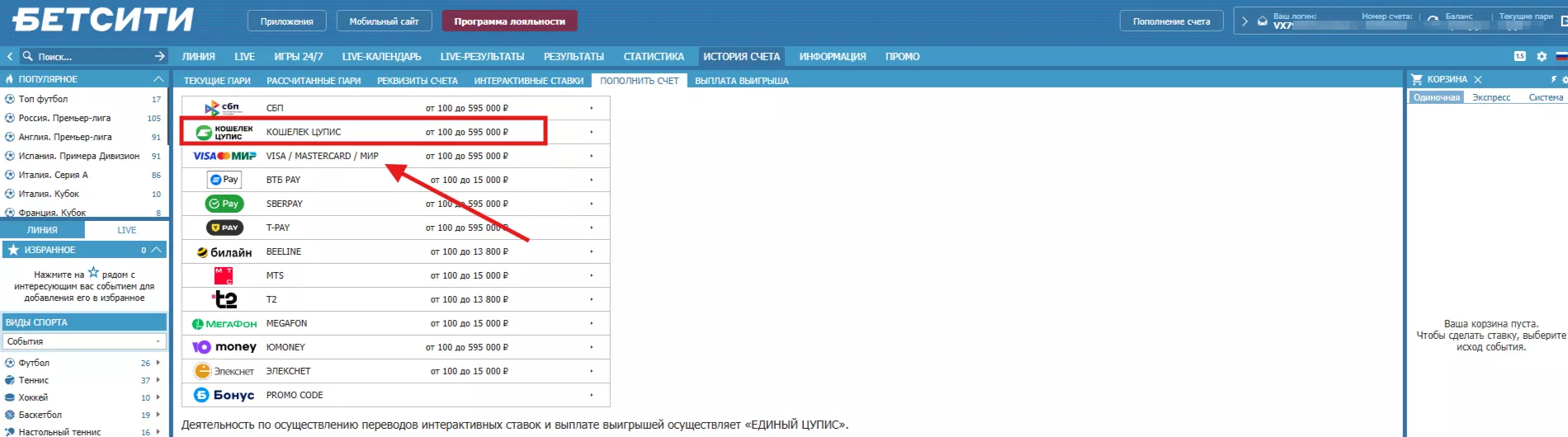Click the search magnifier icon
Viewport: 1568px width, 437px height.
(28, 56)
